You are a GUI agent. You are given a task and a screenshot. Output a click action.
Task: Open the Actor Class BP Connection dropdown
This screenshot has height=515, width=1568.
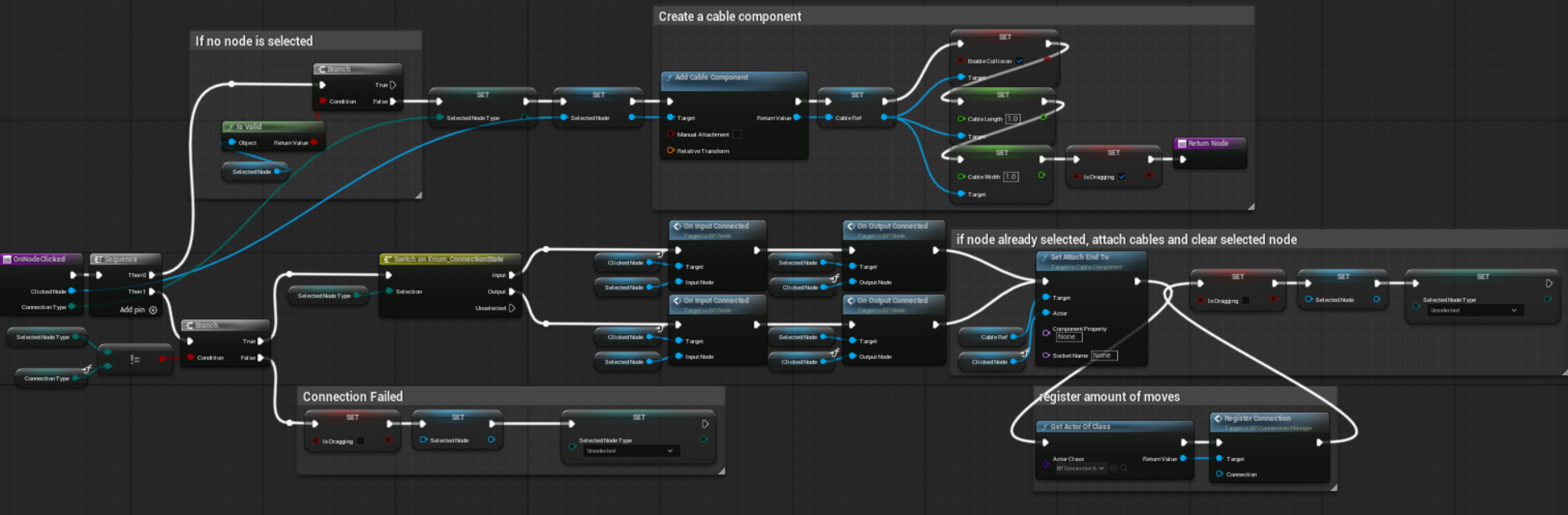tap(1080, 468)
